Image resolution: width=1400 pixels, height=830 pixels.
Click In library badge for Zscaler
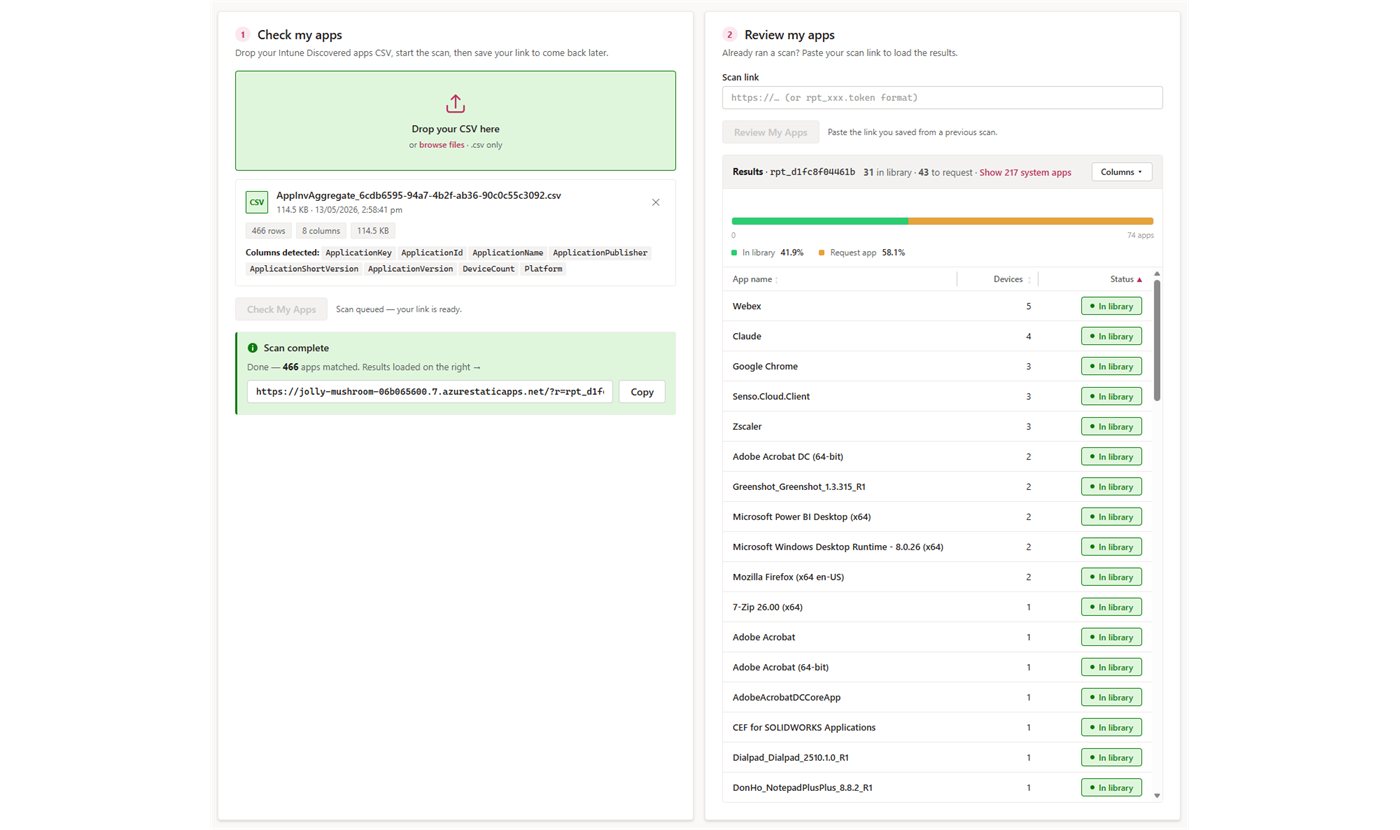tap(1111, 426)
